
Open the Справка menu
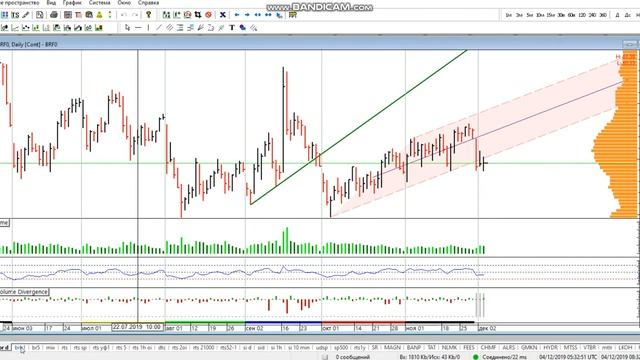[x=148, y=2]
